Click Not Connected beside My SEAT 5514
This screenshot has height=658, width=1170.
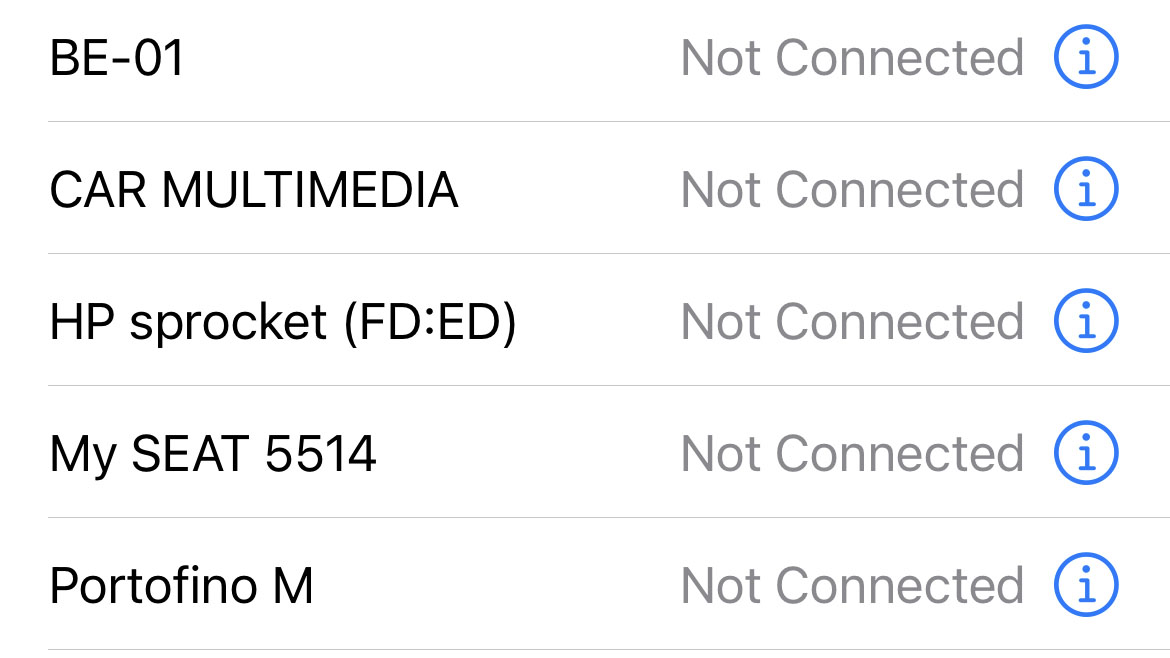tap(852, 454)
